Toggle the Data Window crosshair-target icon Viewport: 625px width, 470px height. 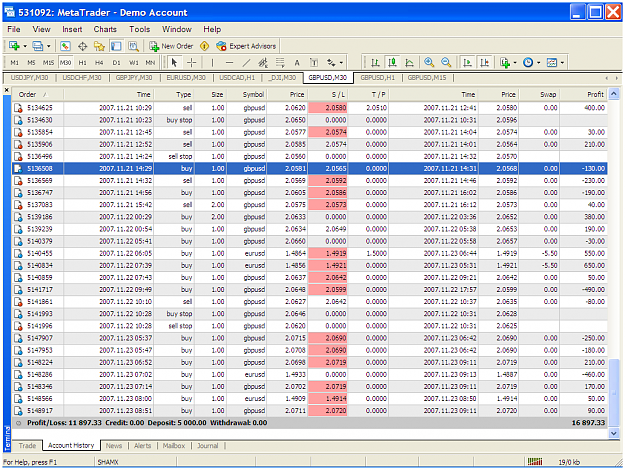coord(83,46)
